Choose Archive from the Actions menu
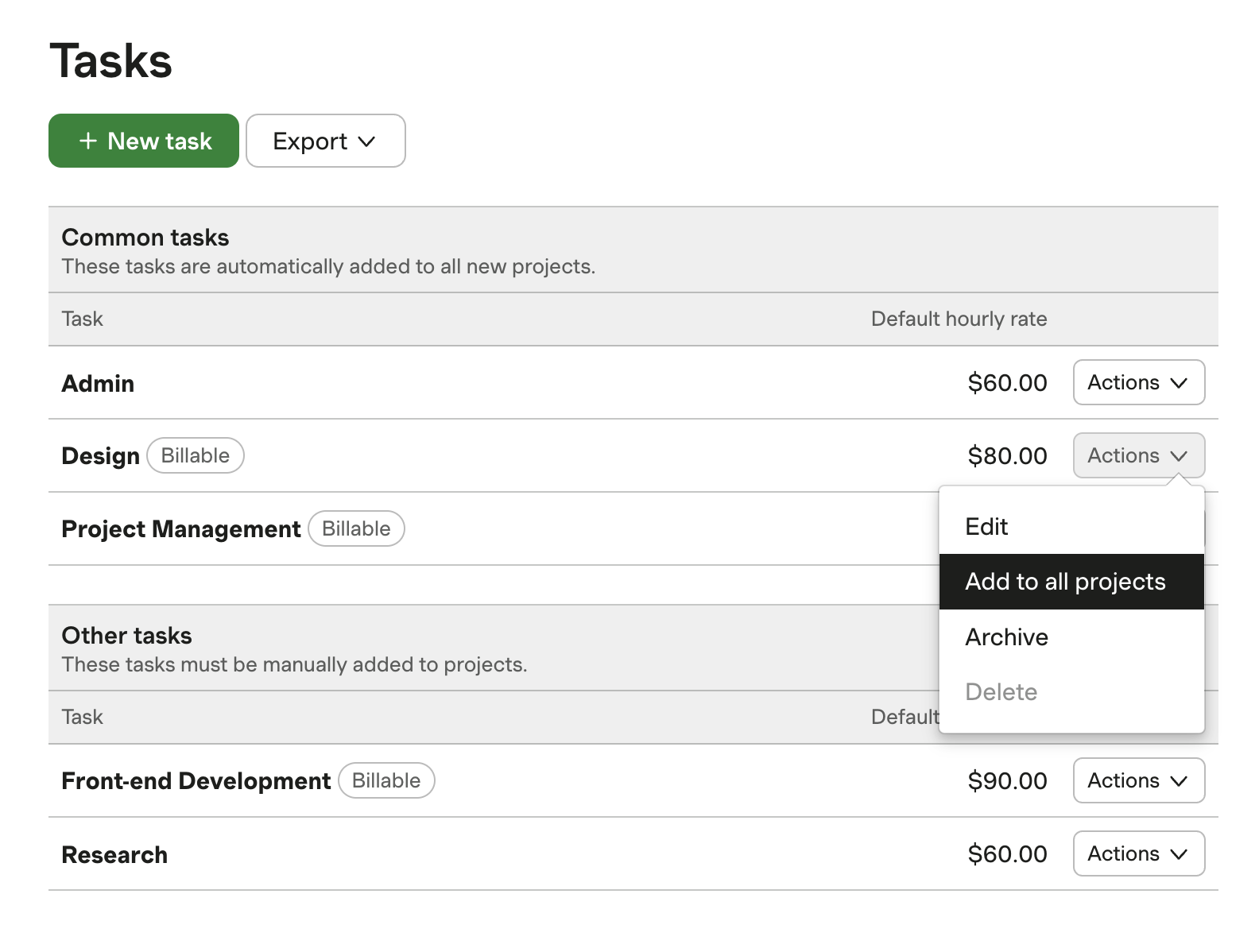The image size is (1259, 952). [x=1071, y=637]
